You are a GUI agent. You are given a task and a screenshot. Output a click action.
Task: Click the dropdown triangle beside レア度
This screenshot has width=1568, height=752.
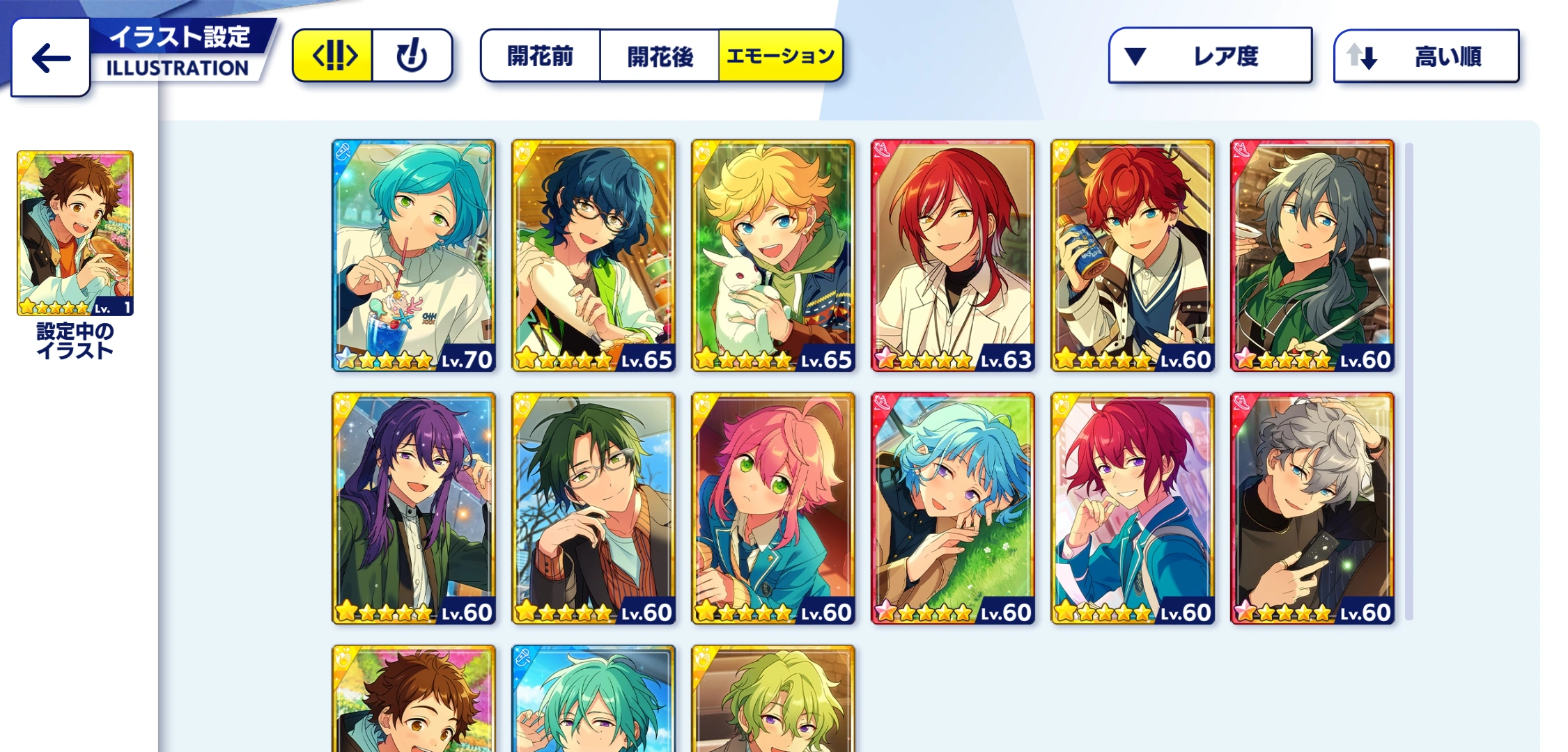coord(1135,56)
